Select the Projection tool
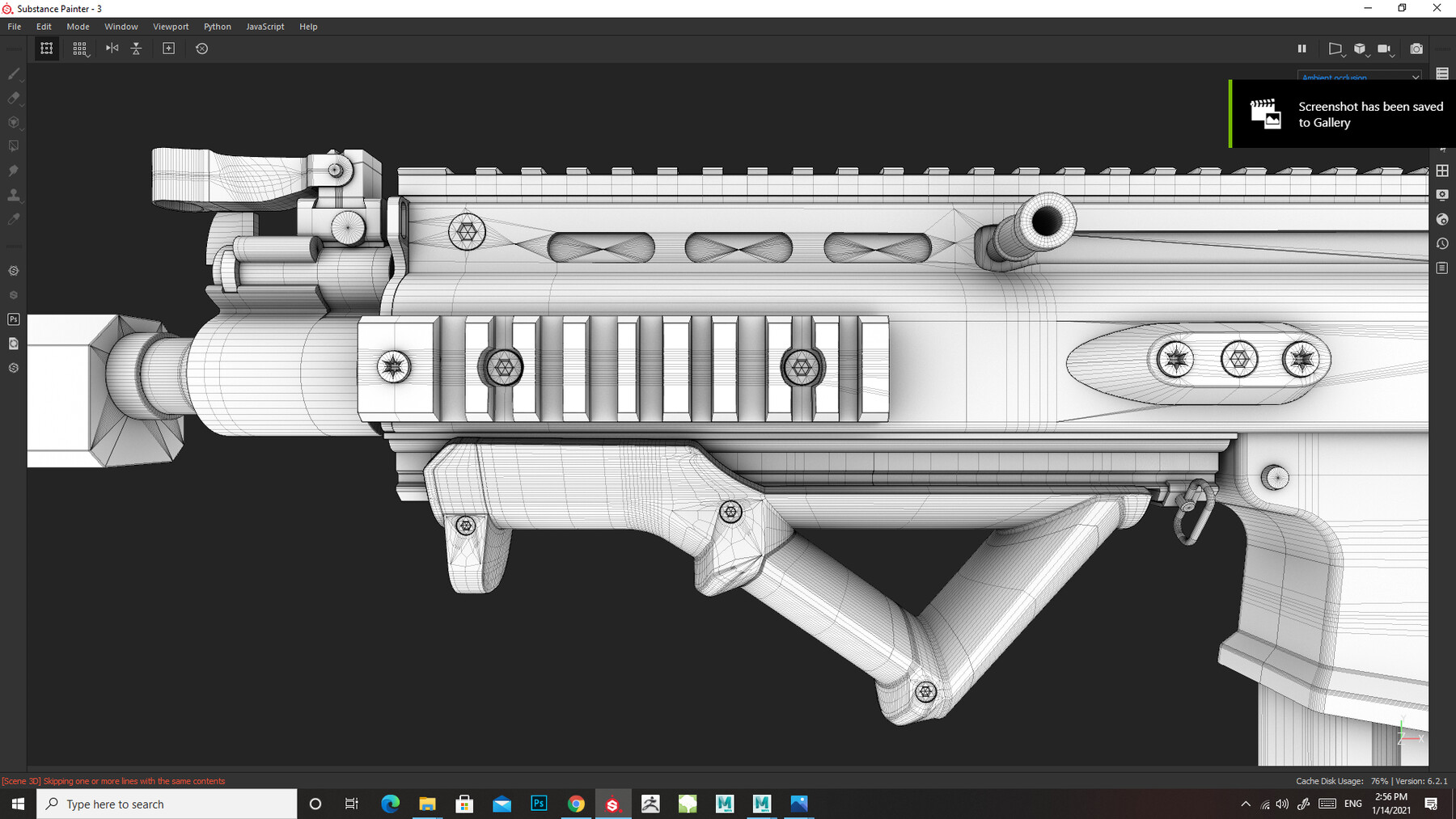The width and height of the screenshot is (1456, 819). point(13,122)
